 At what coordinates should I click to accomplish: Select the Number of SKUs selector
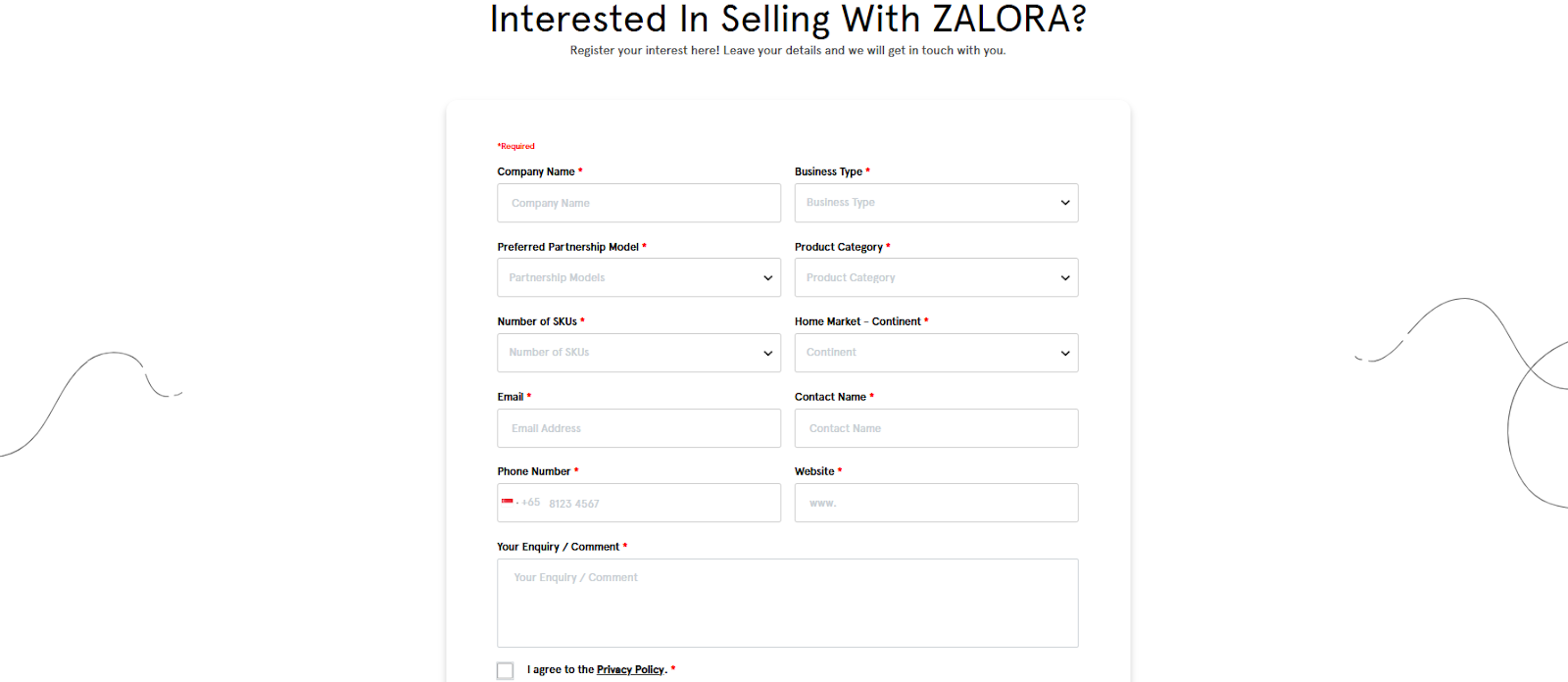(x=638, y=353)
